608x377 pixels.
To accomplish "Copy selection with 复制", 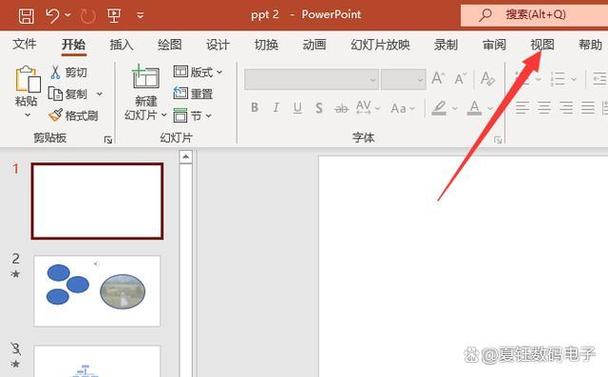I will pyautogui.click(x=68, y=94).
